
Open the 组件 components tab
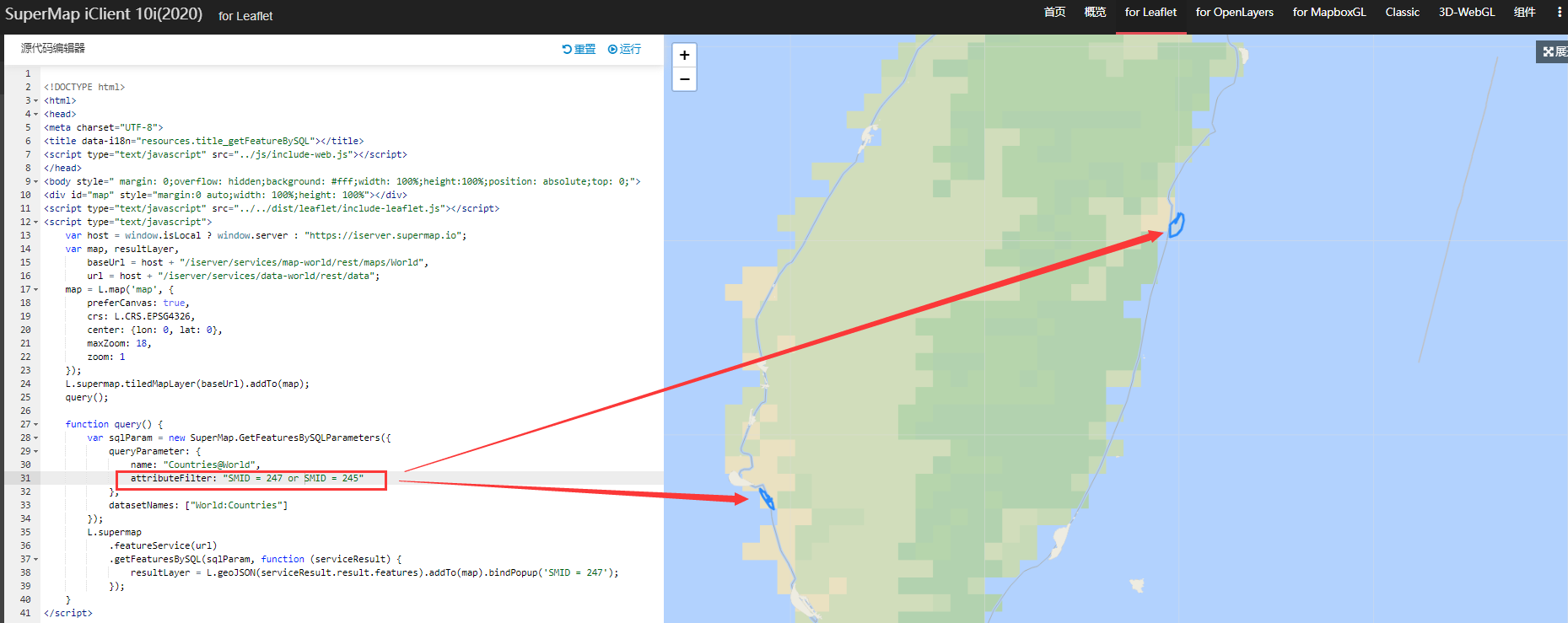pos(1524,12)
